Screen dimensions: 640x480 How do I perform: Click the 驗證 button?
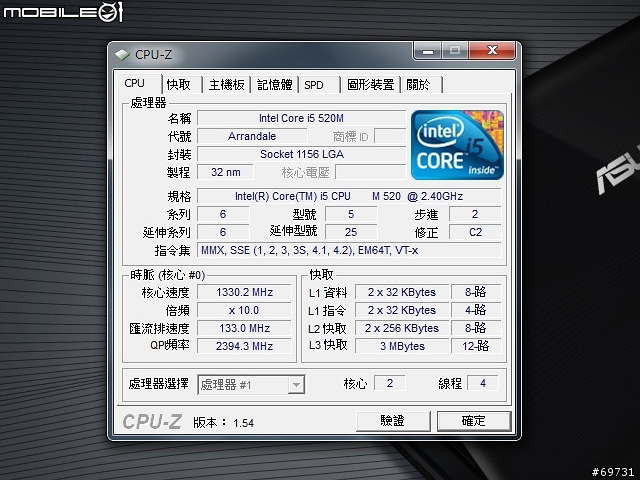click(393, 420)
